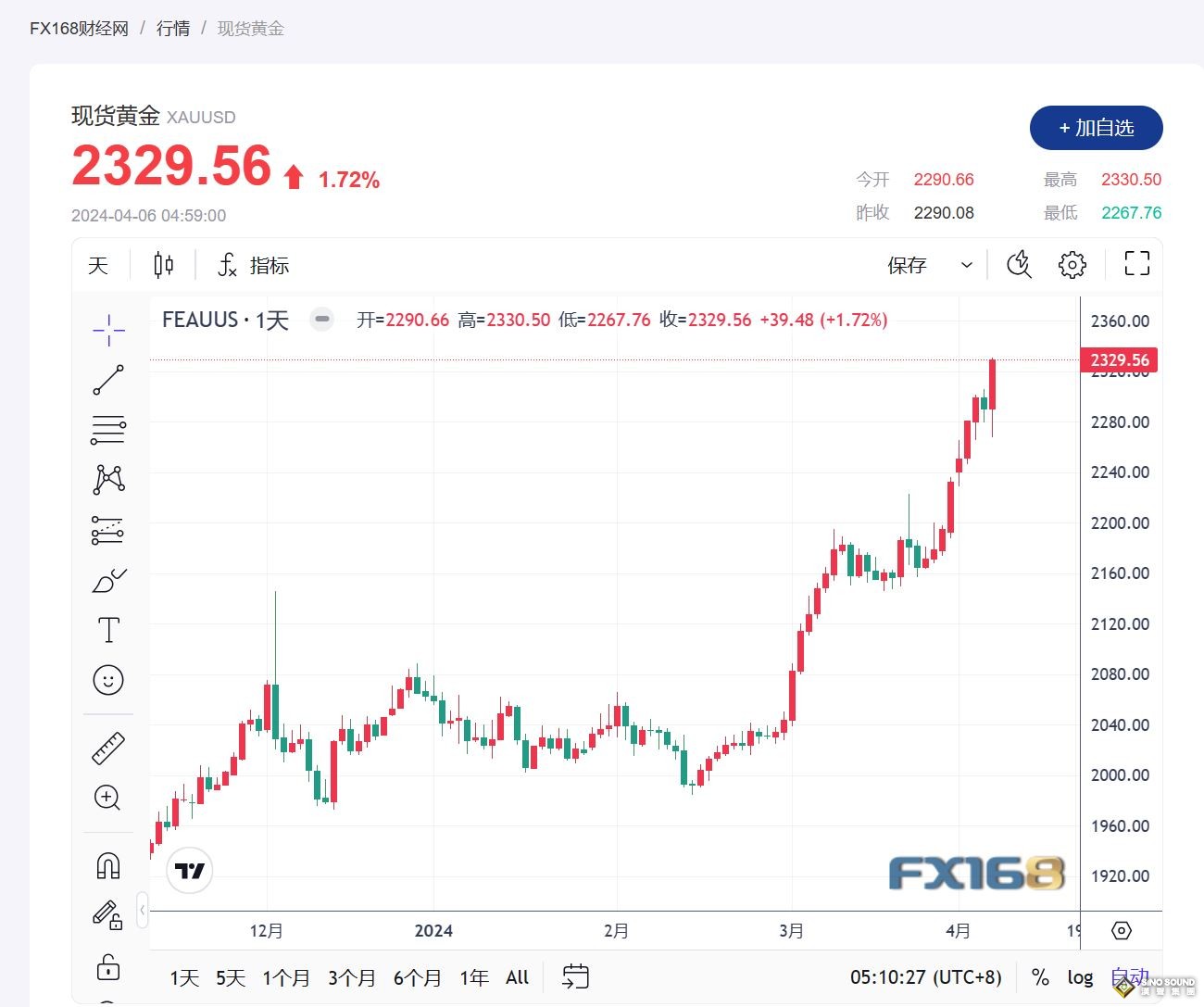This screenshot has width=1204, height=1007.
Task: Open chart settings gear
Action: 1072,264
